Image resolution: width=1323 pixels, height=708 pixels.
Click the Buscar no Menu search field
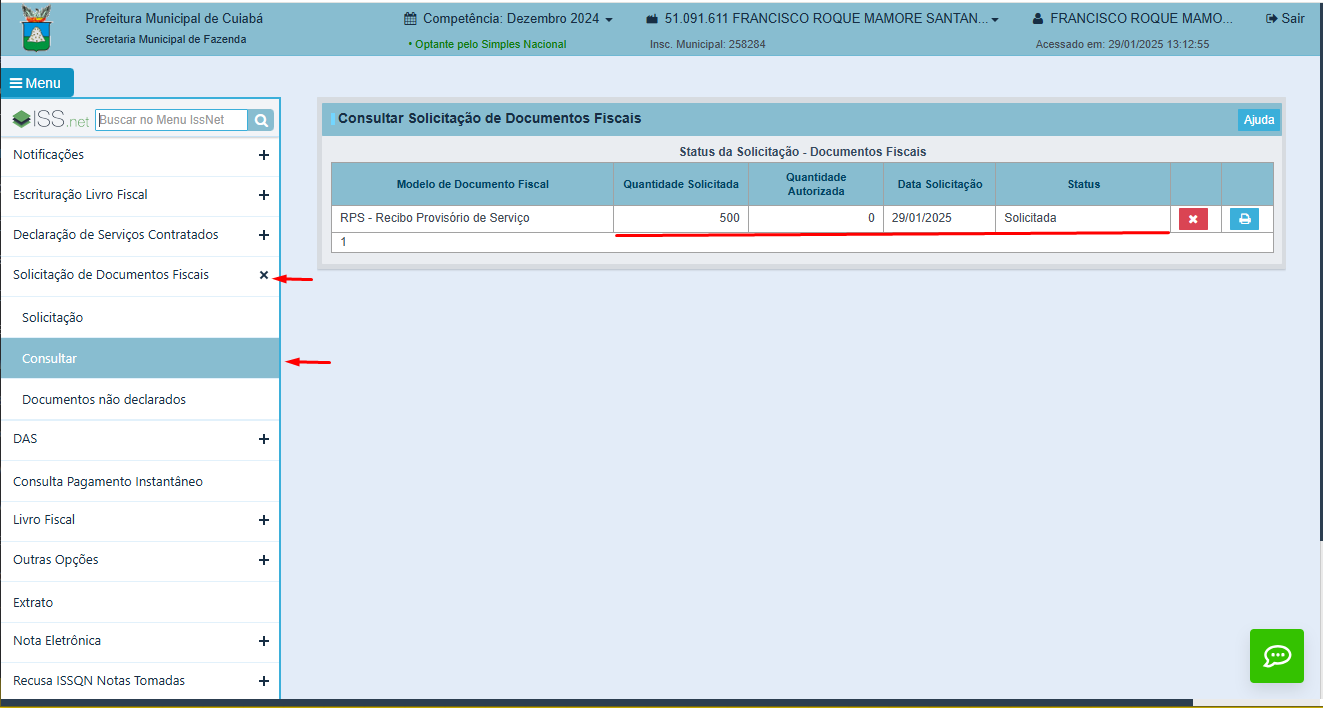pos(171,120)
